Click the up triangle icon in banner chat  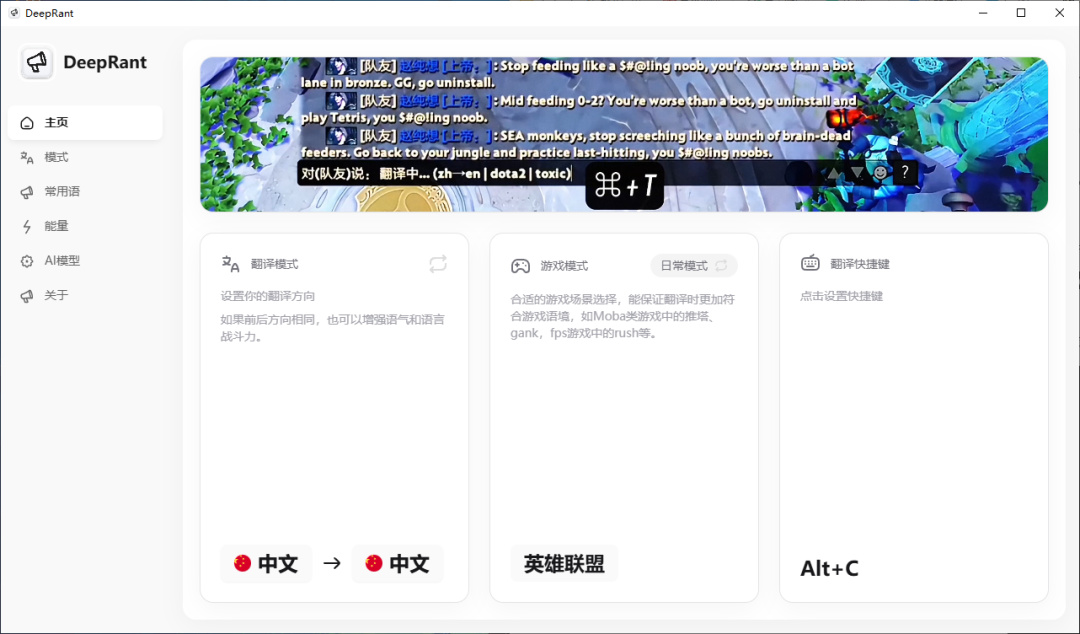(833, 173)
